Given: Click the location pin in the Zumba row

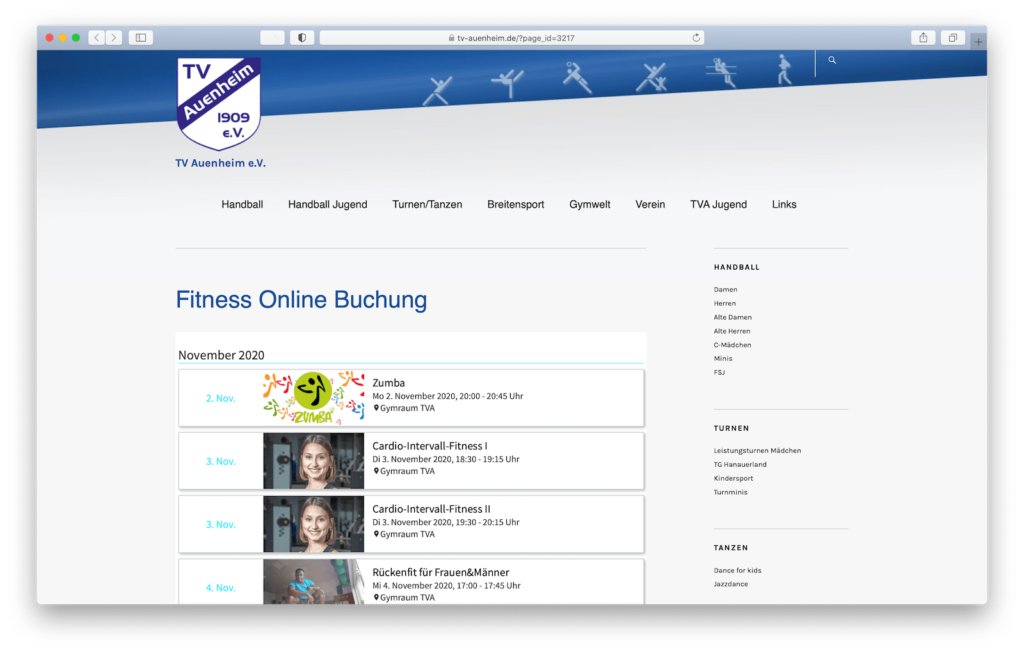Looking at the screenshot, I should [376, 408].
